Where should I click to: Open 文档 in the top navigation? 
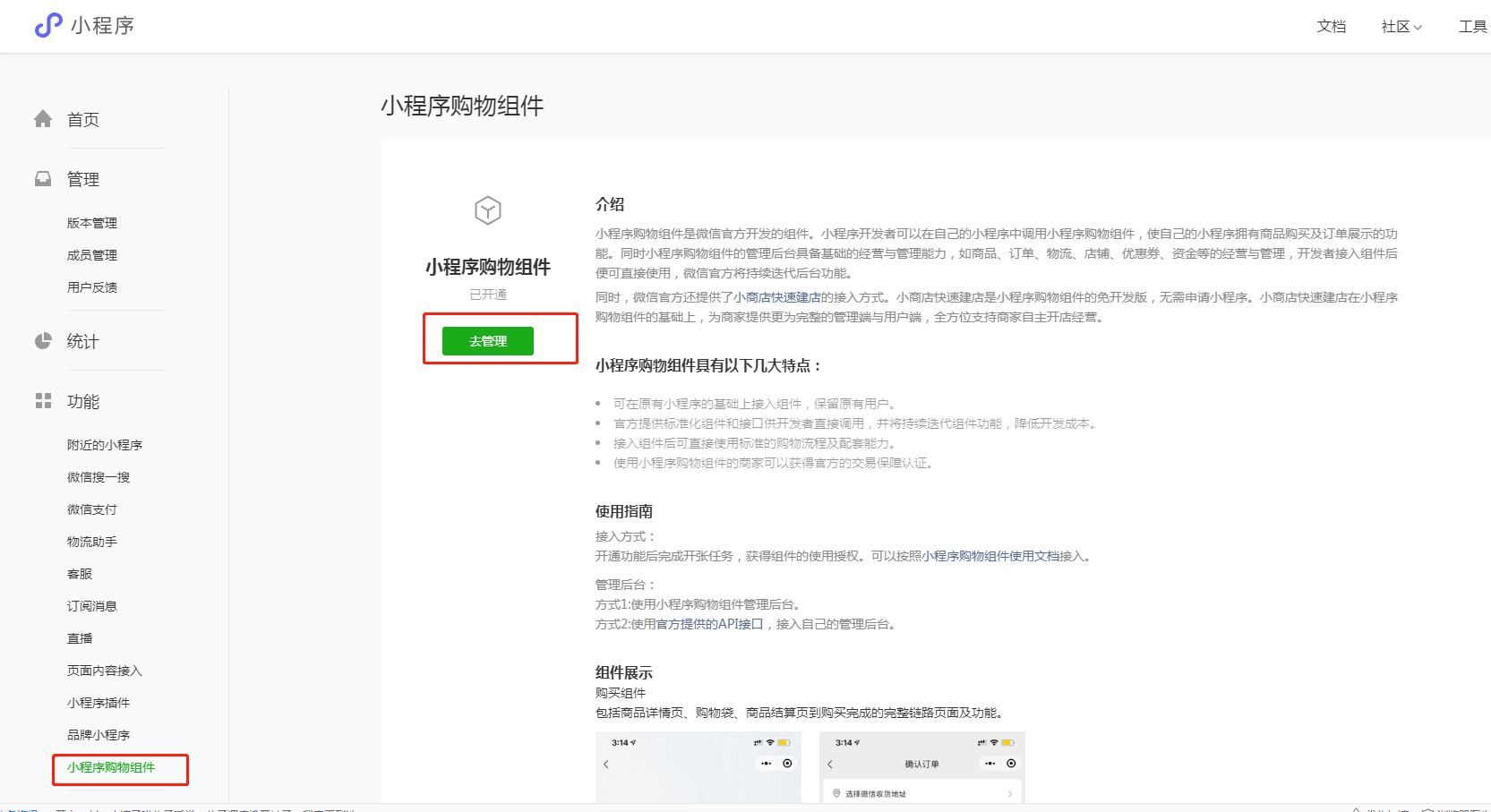coord(1332,26)
